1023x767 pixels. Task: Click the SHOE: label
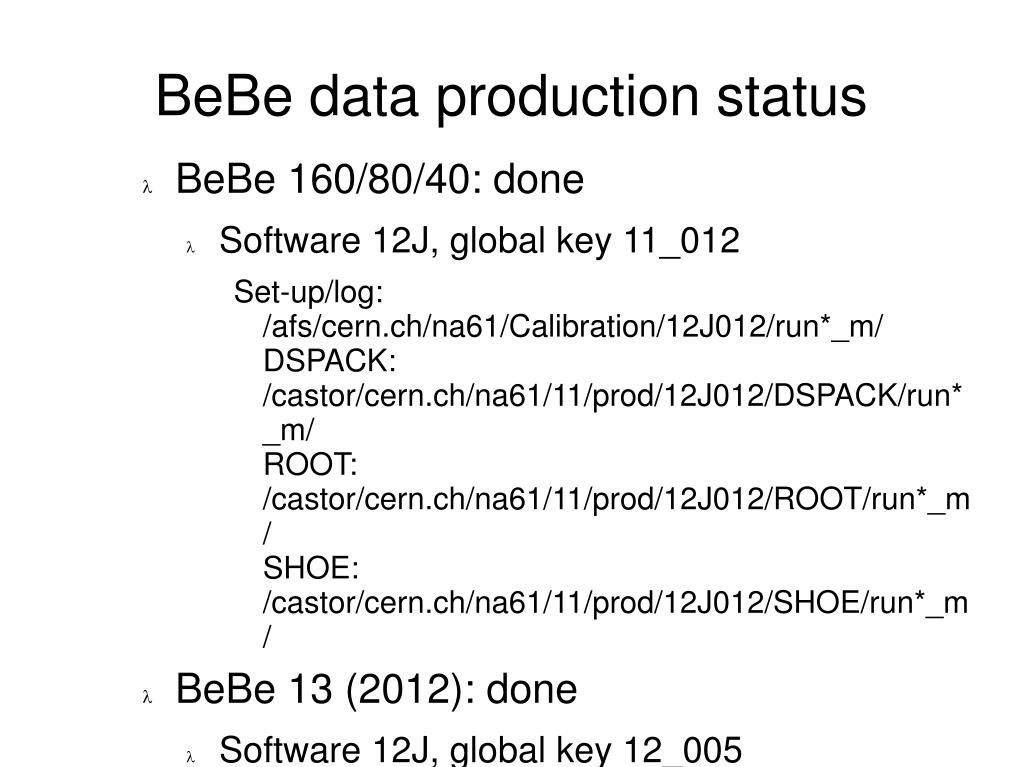click(x=311, y=568)
